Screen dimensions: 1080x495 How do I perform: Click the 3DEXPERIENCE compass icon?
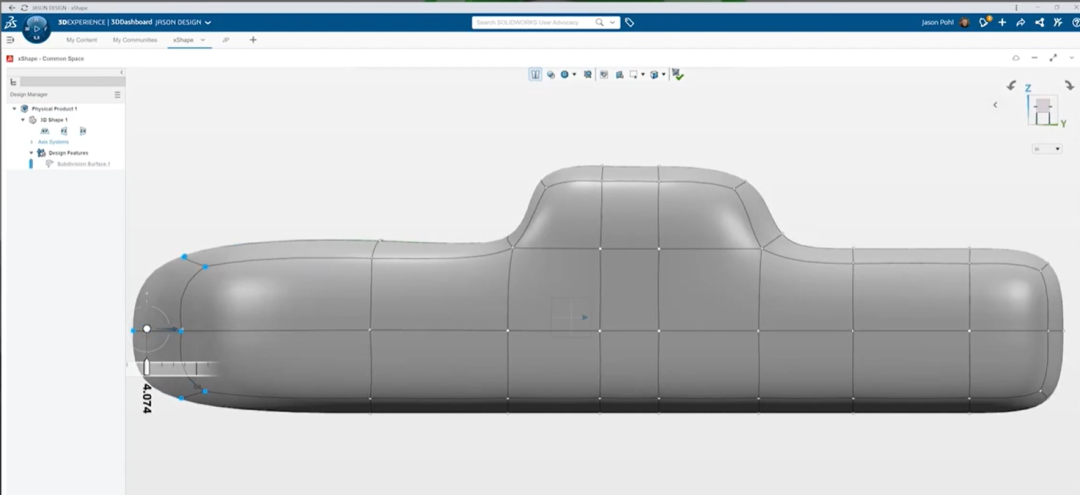tap(37, 28)
